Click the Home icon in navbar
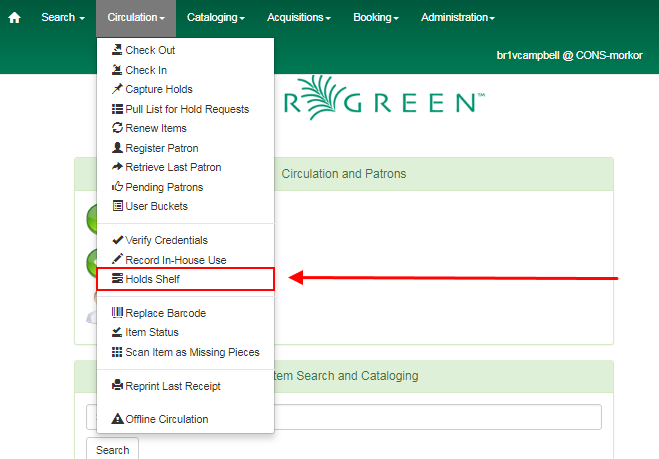This screenshot has height=459, width=659. (x=14, y=18)
